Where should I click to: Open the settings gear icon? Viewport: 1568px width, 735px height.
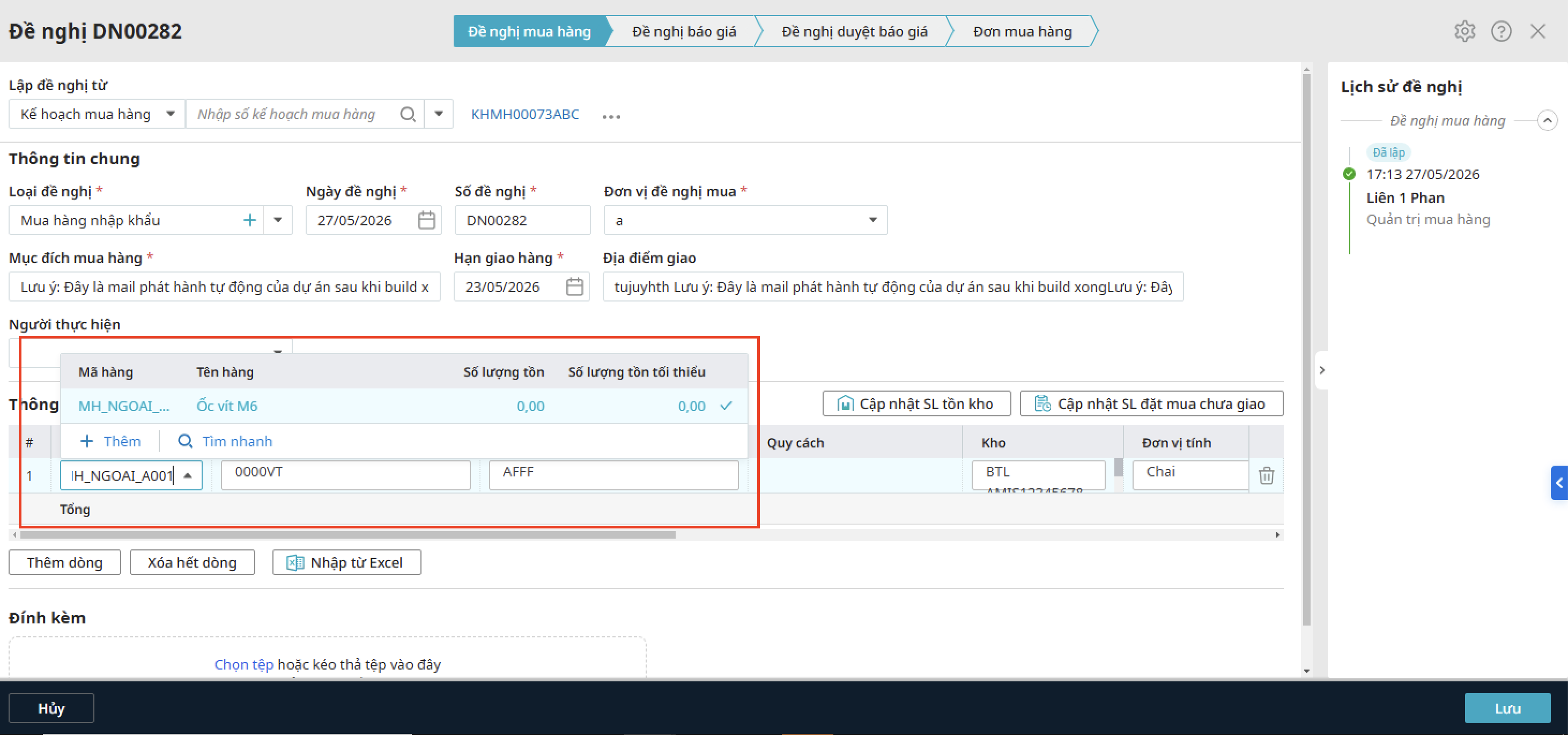coord(1465,31)
